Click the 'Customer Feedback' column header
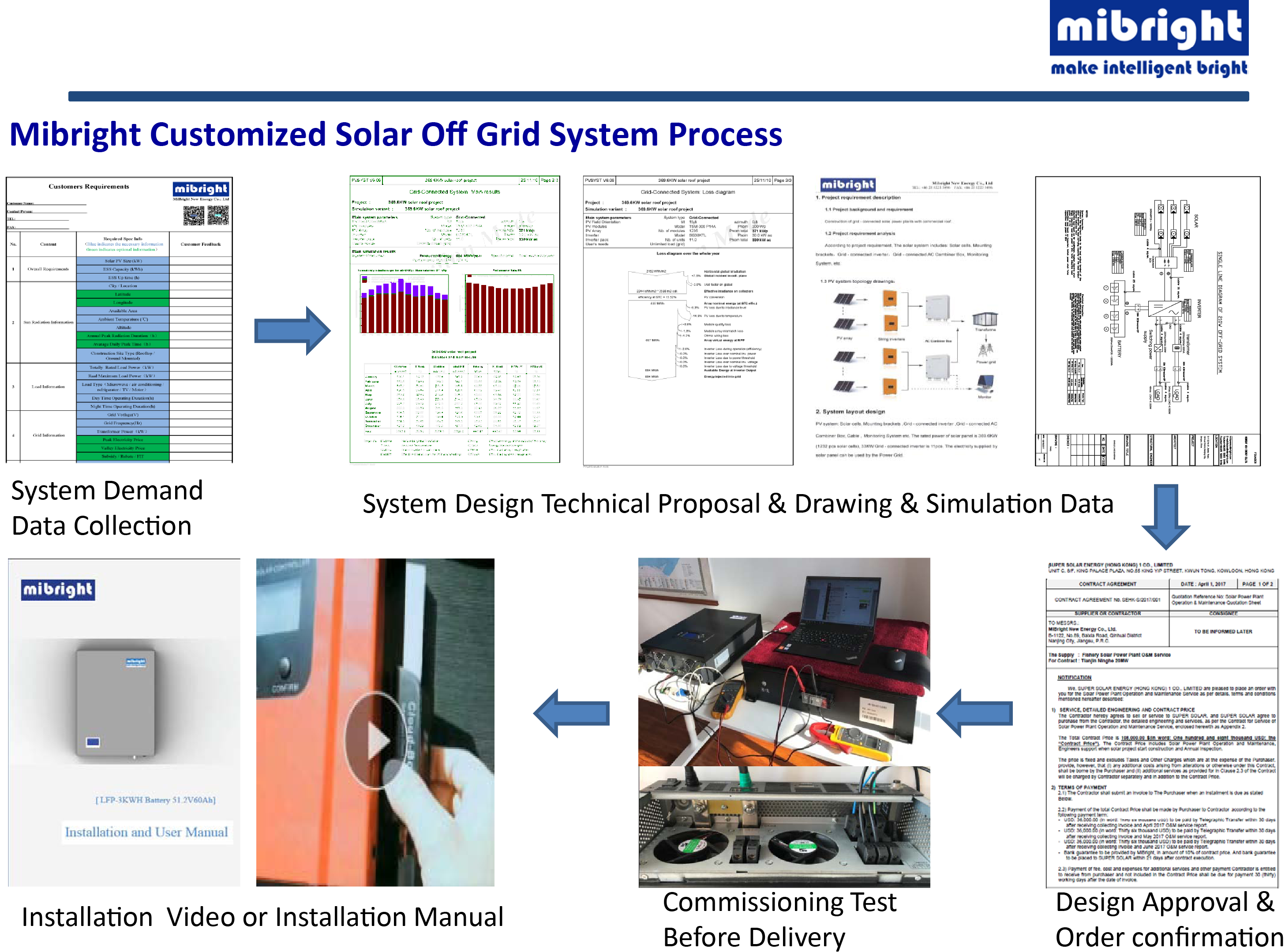Screen dimensions: 1285x952 tap(201, 244)
